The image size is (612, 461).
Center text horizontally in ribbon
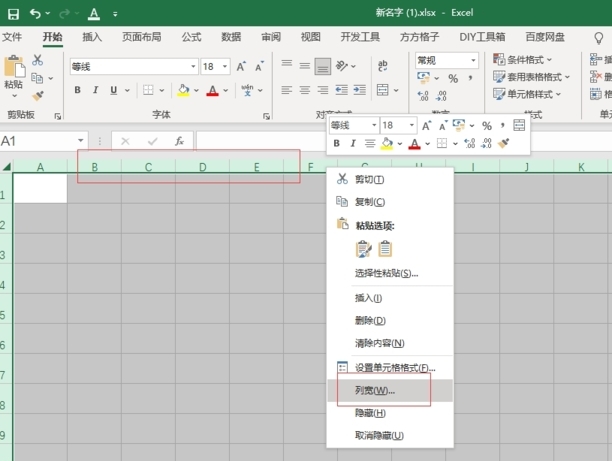tap(305, 90)
